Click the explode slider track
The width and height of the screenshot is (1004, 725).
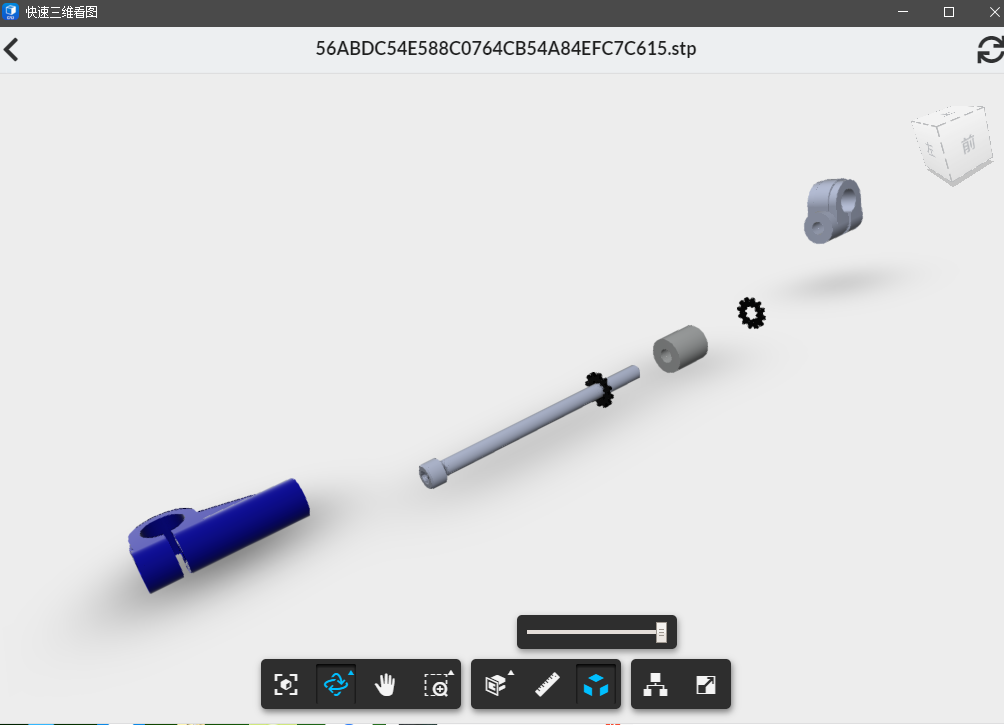point(591,632)
